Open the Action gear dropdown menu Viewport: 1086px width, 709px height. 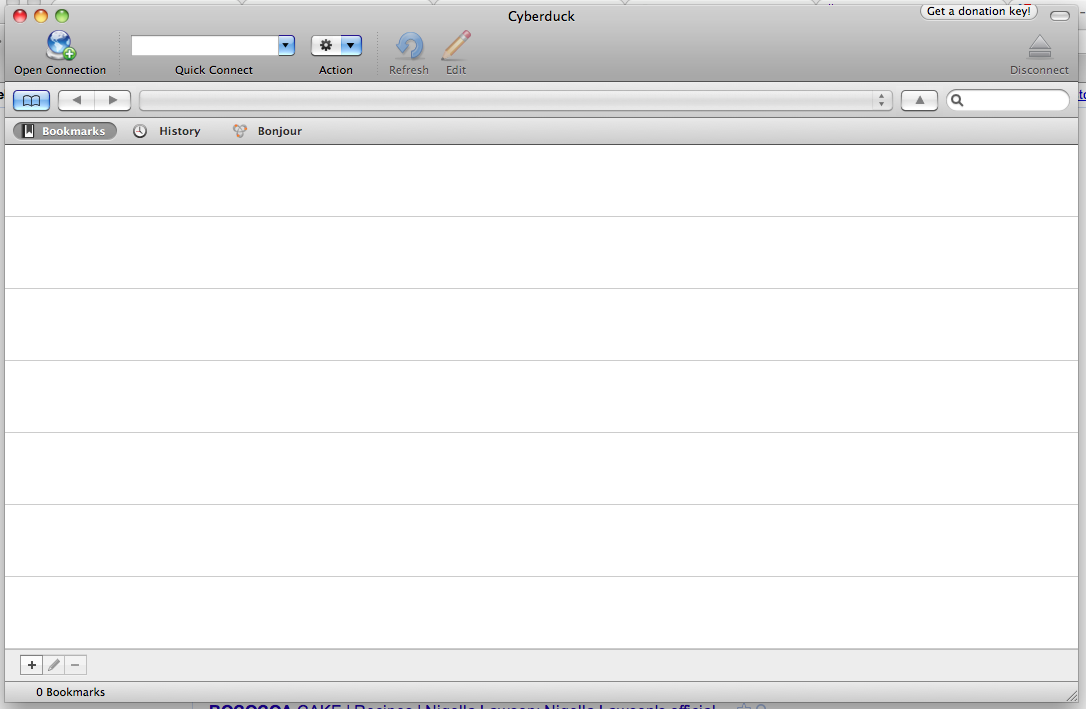[x=336, y=45]
